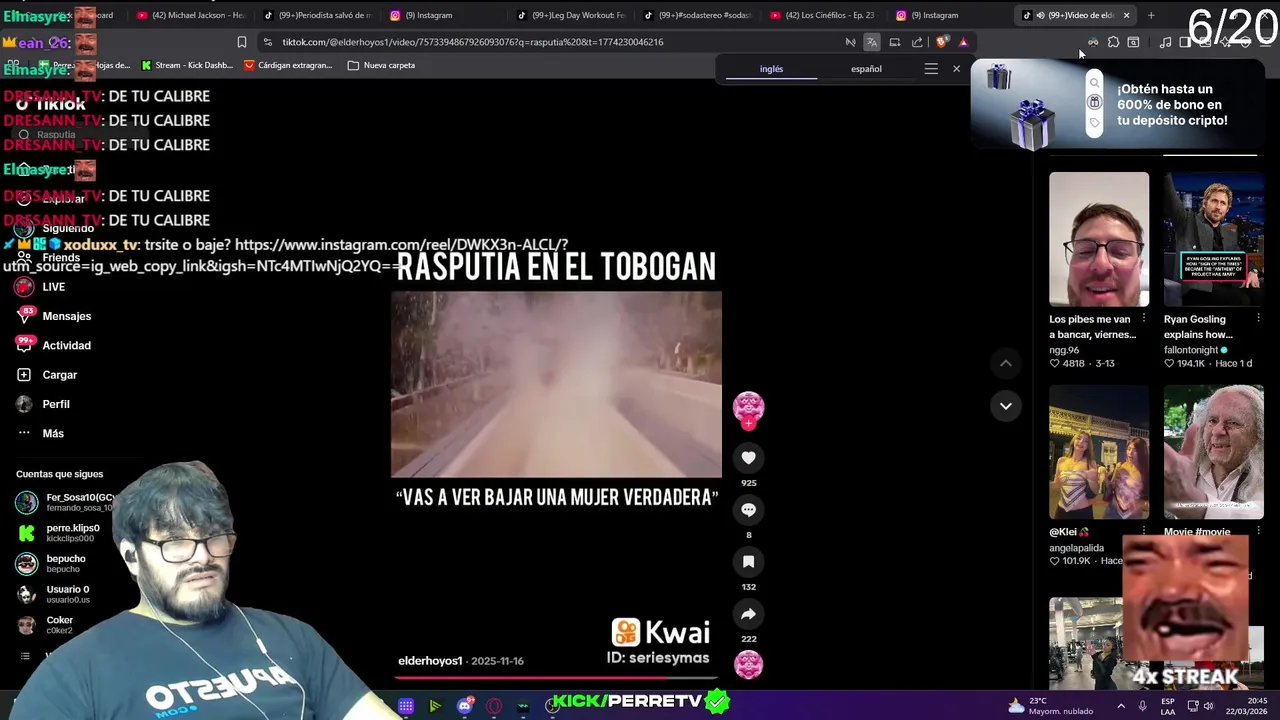View site information icon beside the URL

tap(267, 42)
